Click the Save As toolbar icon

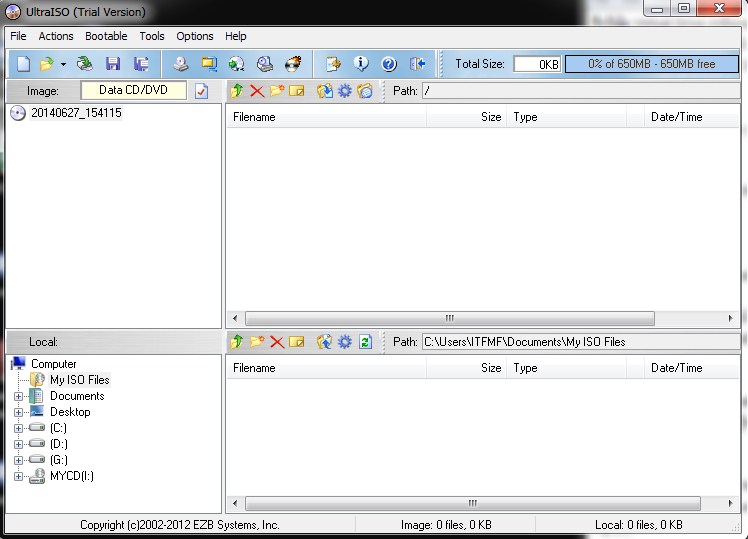coord(141,63)
